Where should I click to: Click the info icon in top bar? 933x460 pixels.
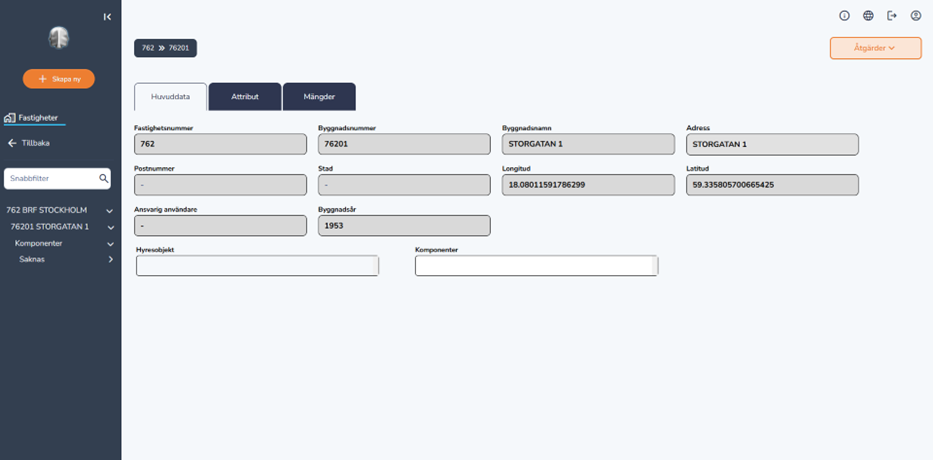844,16
